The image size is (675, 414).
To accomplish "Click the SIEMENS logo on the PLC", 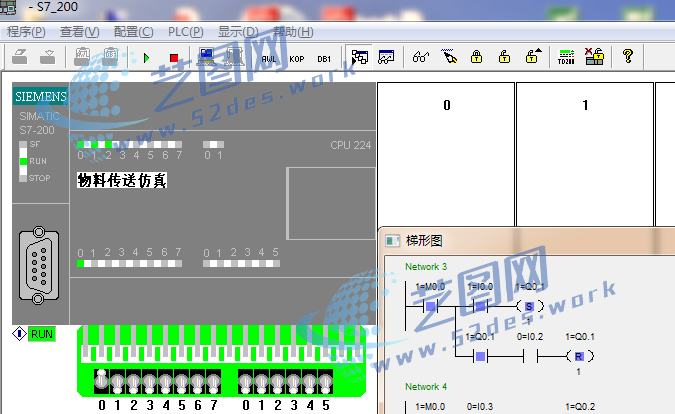I will pyautogui.click(x=41, y=96).
